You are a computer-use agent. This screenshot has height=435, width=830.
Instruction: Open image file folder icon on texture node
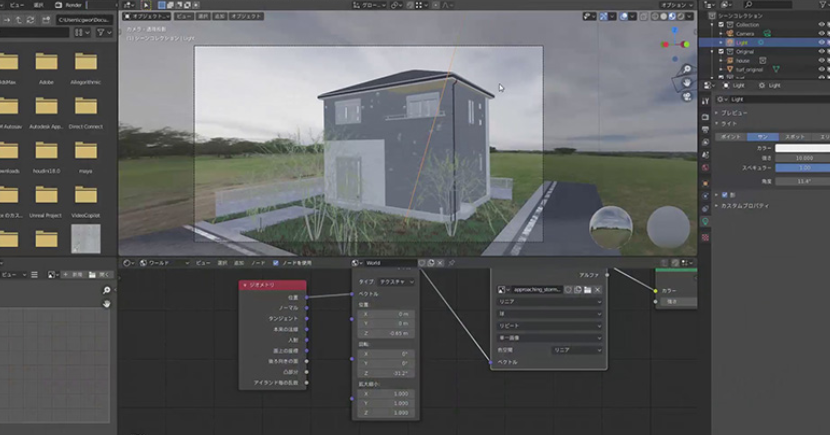[586, 289]
